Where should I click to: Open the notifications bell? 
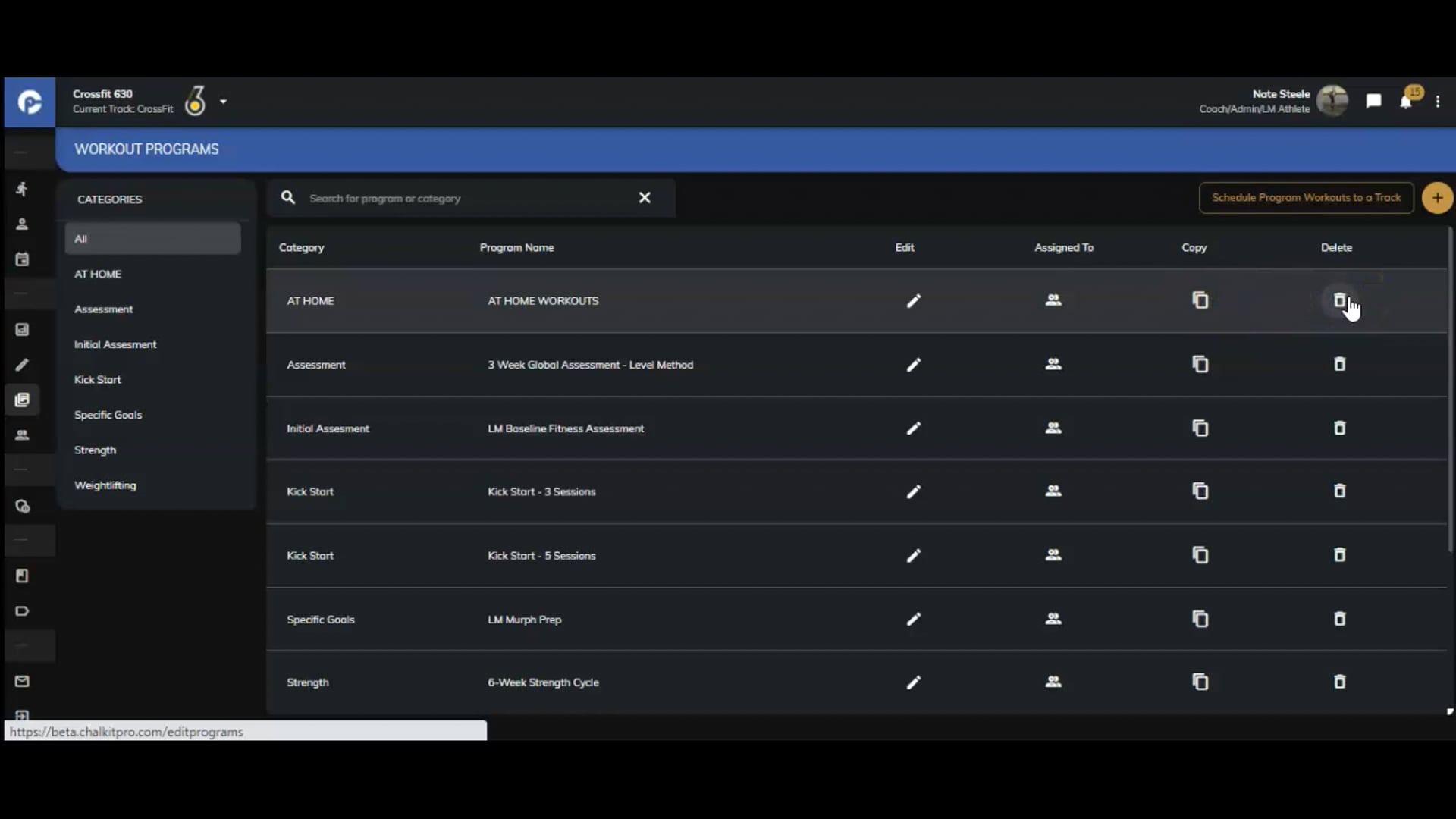tap(1406, 102)
